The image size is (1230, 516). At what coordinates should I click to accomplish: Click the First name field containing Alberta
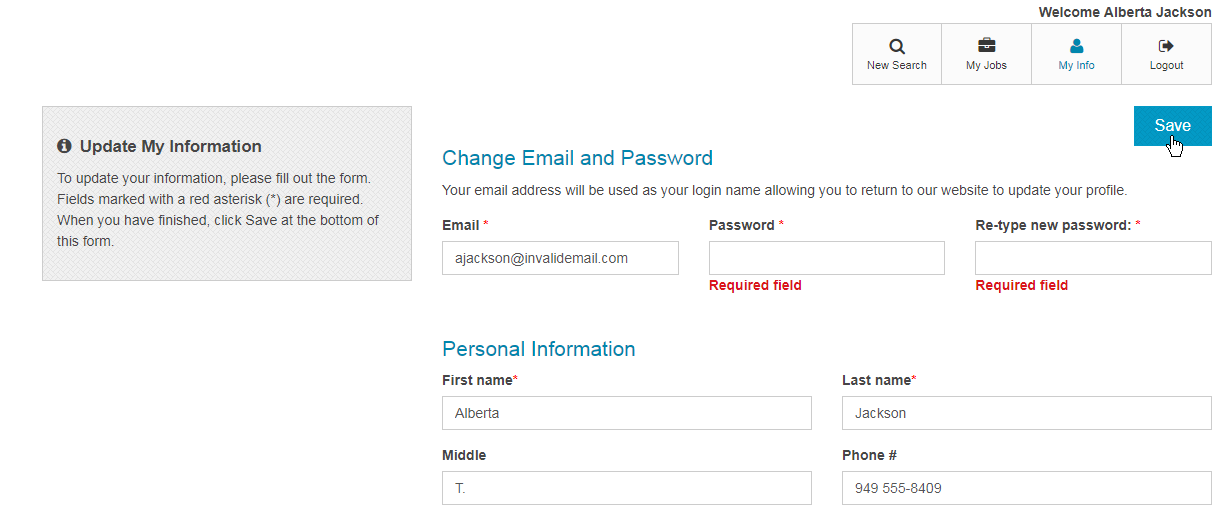[x=626, y=413]
